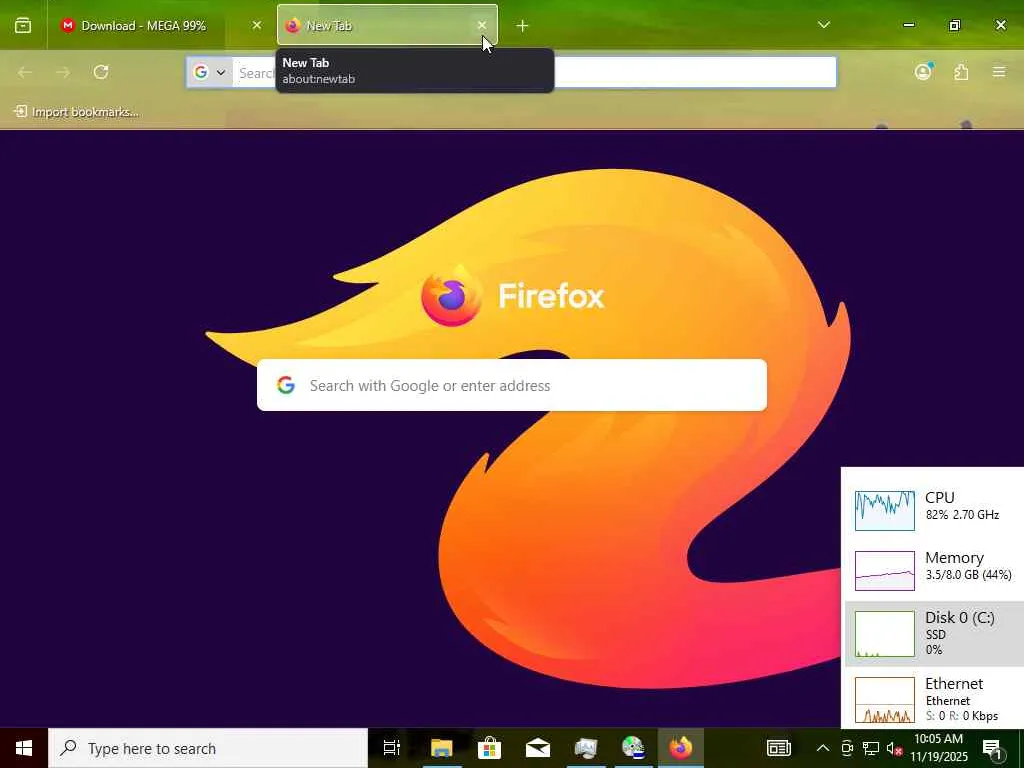The width and height of the screenshot is (1024, 768).
Task: Click the Ethernet throughput graph thumbnail
Action: tap(885, 700)
